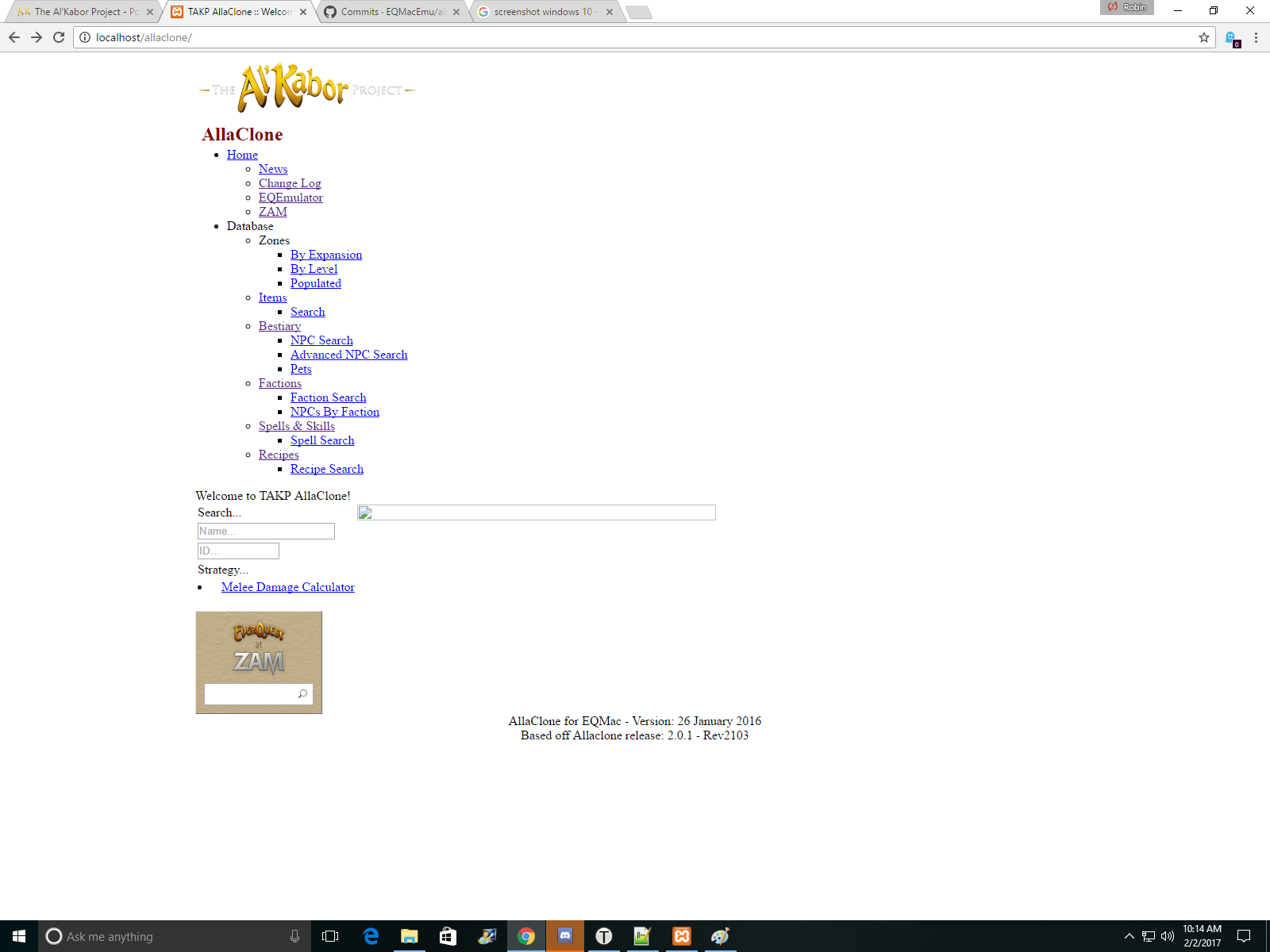Open Spells & Skills link

click(297, 426)
